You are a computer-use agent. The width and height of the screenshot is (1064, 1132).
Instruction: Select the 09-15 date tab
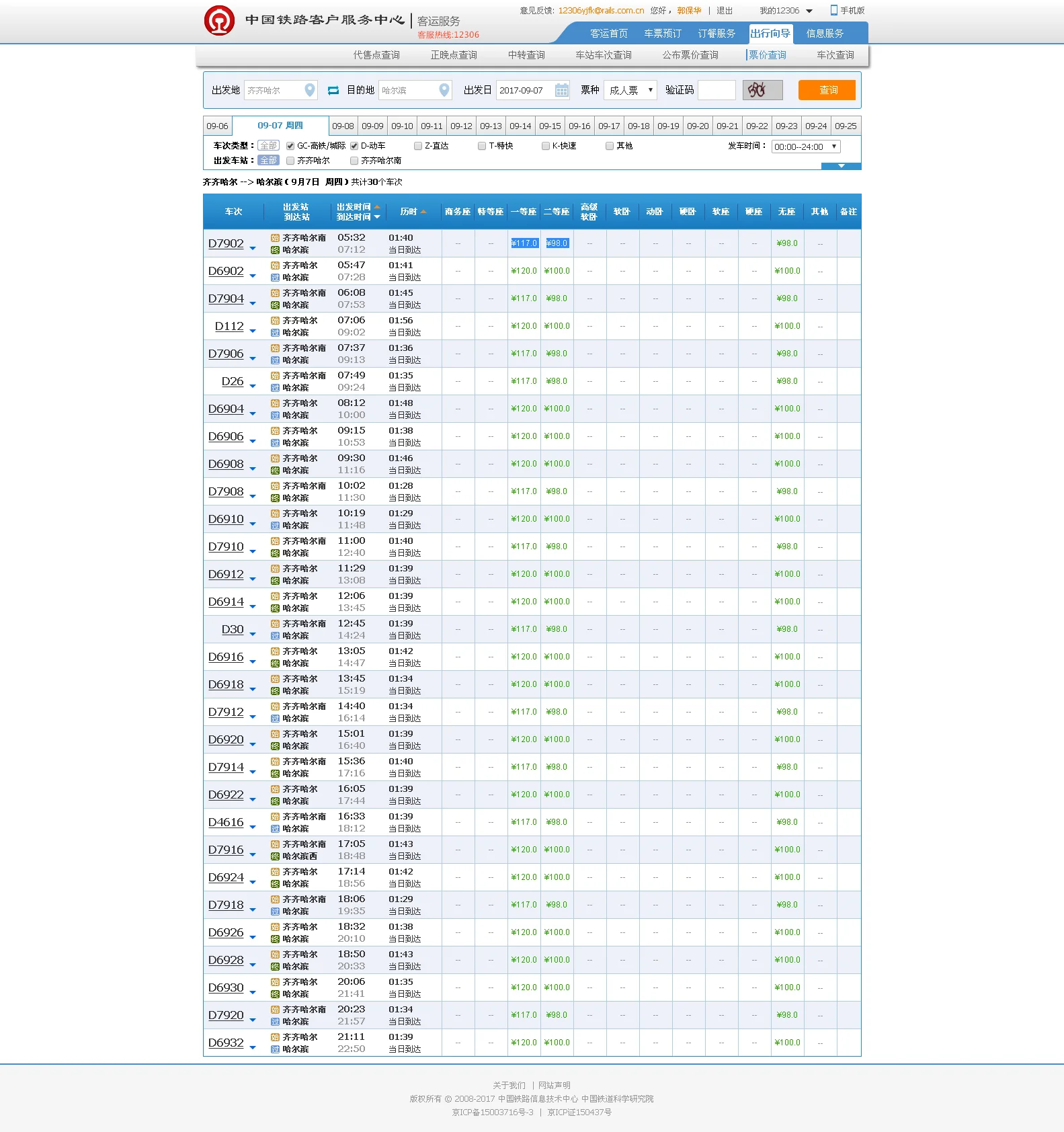coord(550,126)
